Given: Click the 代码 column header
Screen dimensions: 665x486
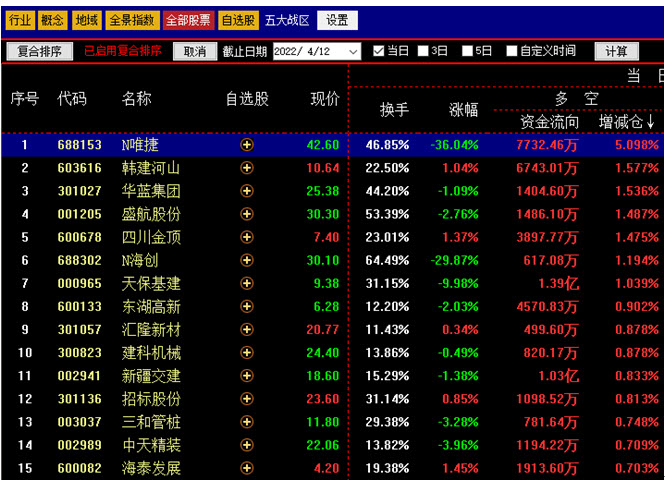Looking at the screenshot, I should (72, 99).
